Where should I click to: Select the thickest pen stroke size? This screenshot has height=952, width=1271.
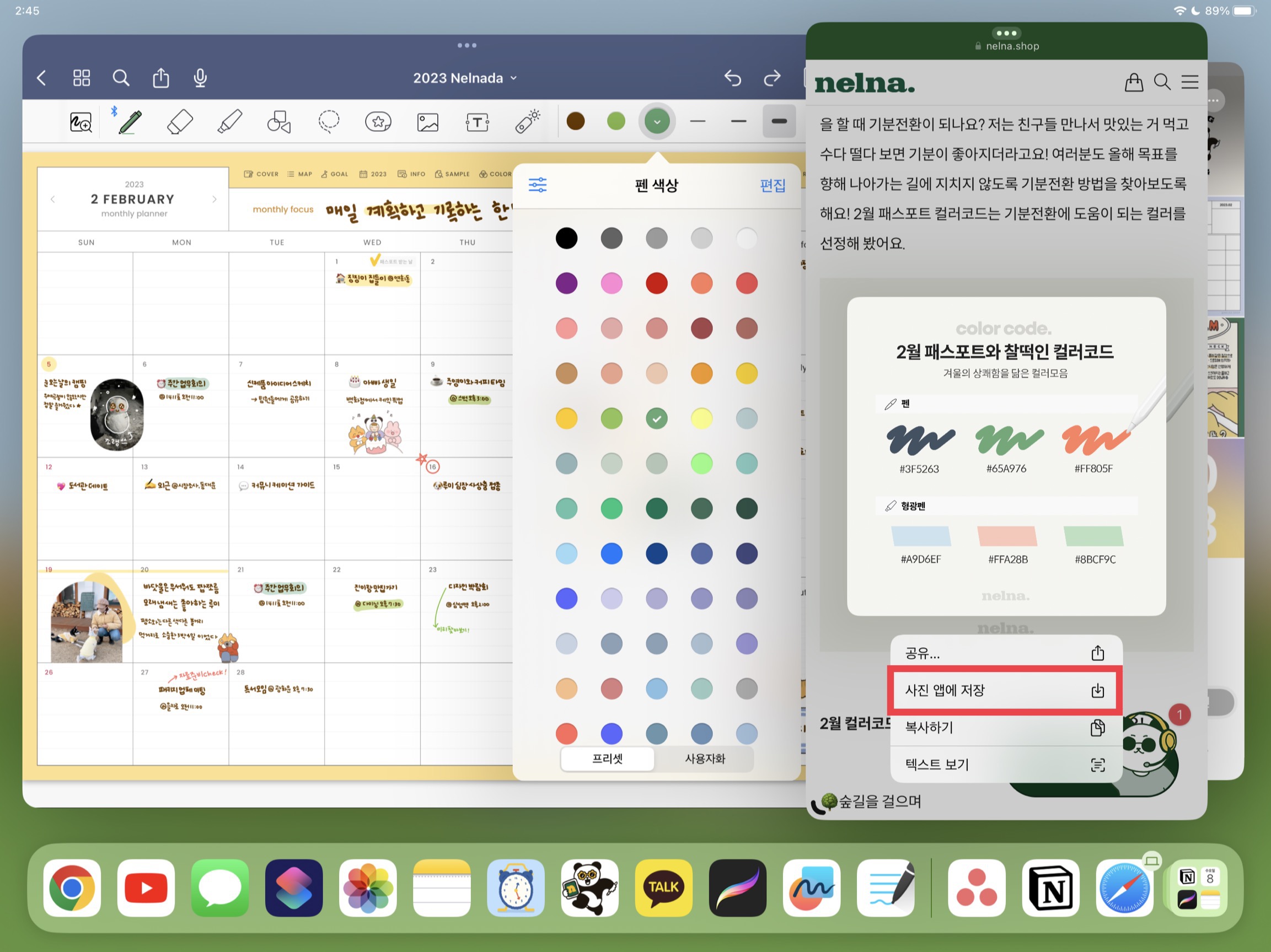779,121
